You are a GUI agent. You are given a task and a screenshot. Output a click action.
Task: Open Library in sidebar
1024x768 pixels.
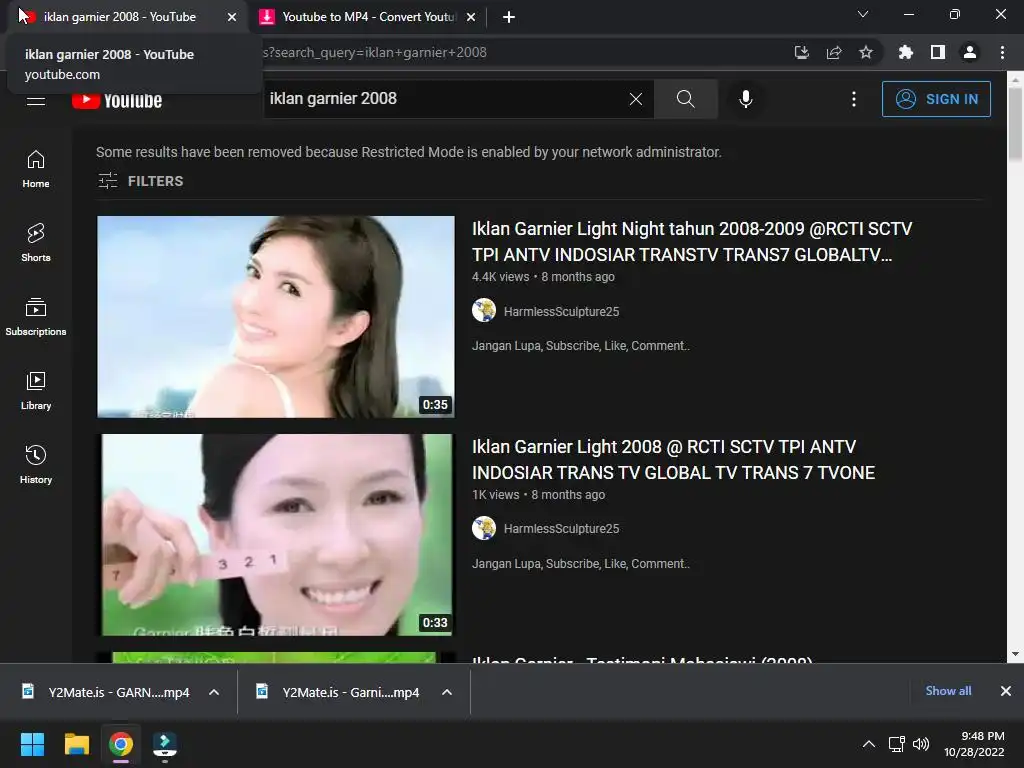click(x=36, y=391)
